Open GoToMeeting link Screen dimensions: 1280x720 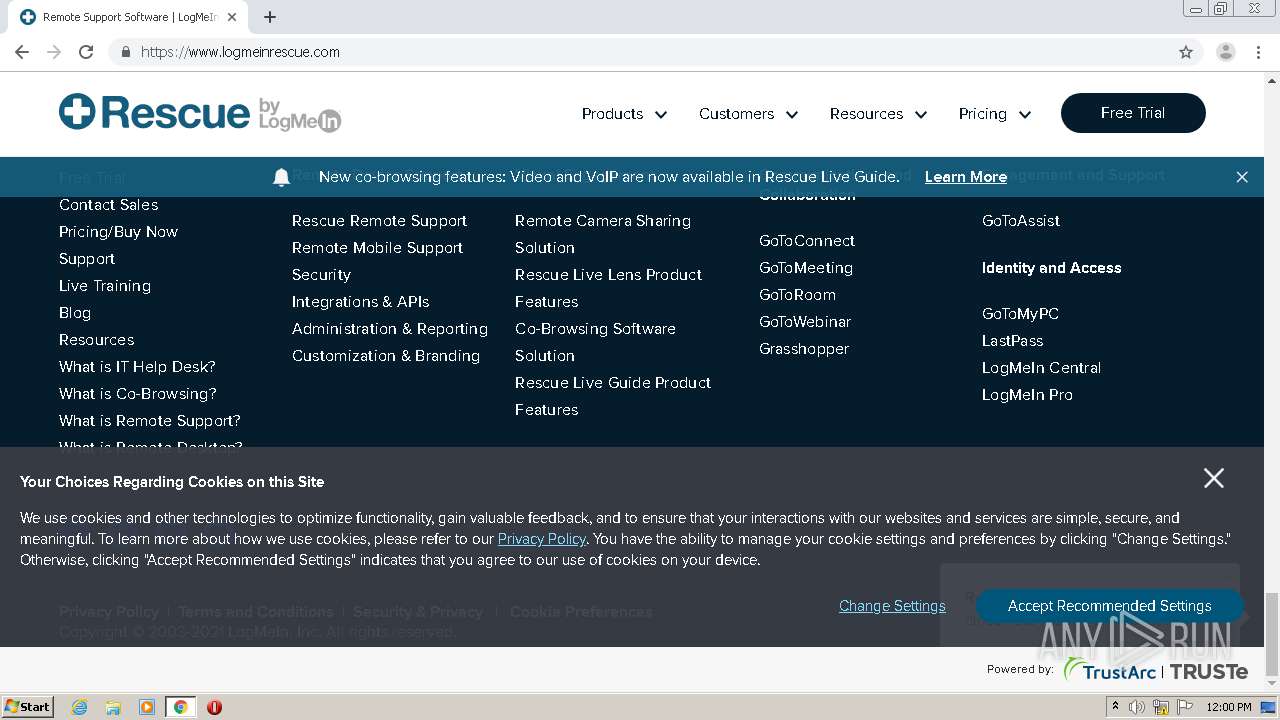pos(806,268)
